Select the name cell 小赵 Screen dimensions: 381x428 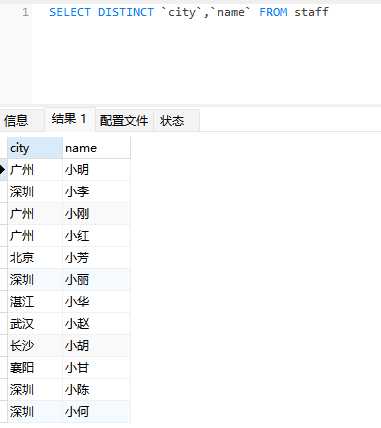pos(96,324)
